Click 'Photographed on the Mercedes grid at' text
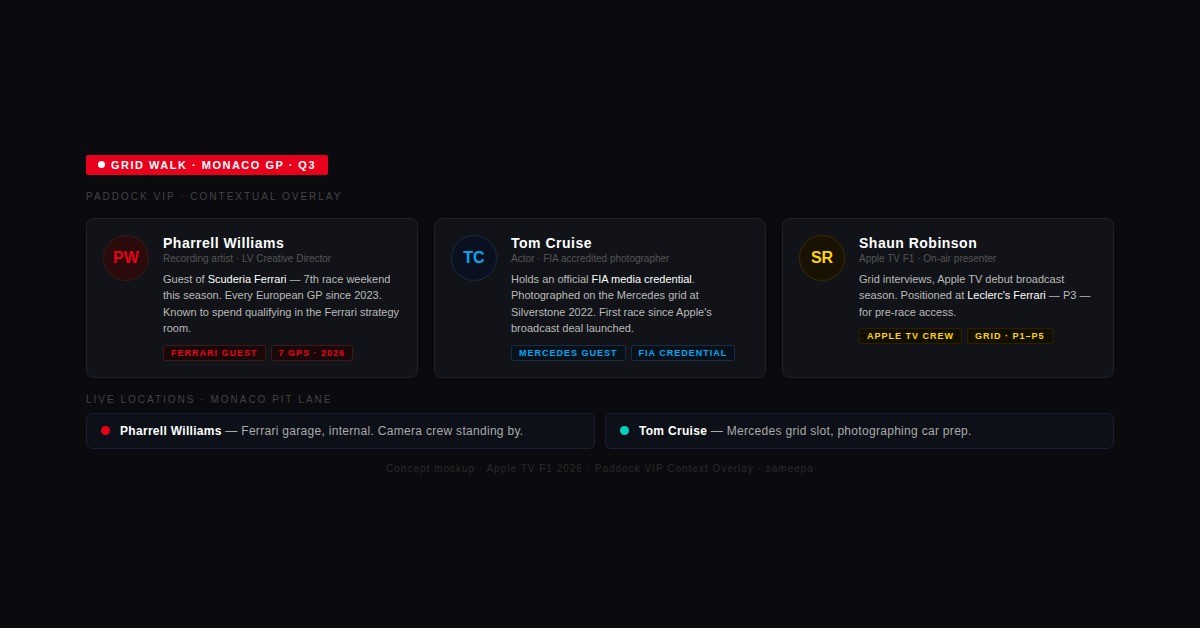 (x=605, y=295)
